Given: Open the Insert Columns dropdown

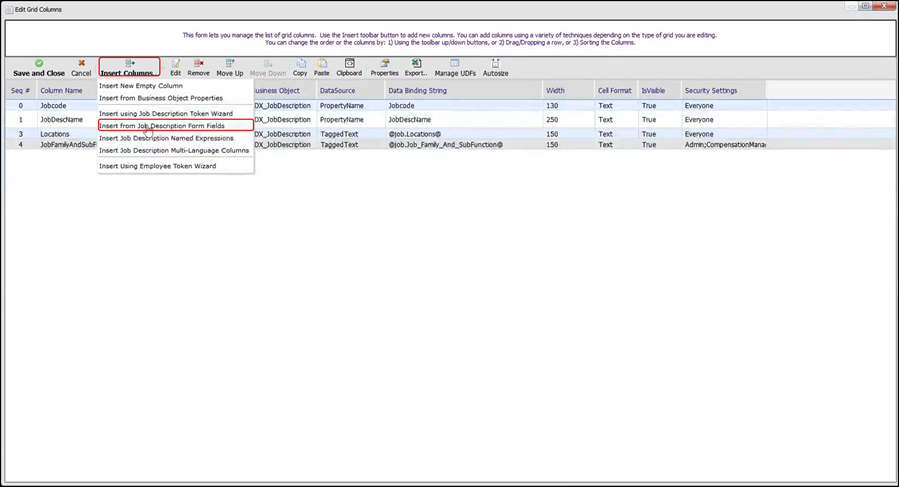Looking at the screenshot, I should pyautogui.click(x=129, y=68).
